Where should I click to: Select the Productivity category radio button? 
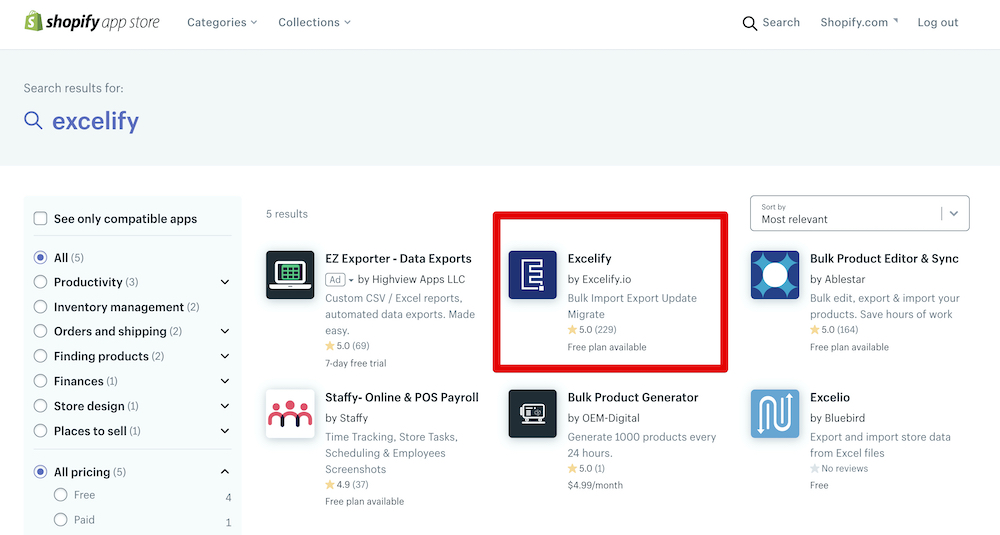[40, 282]
